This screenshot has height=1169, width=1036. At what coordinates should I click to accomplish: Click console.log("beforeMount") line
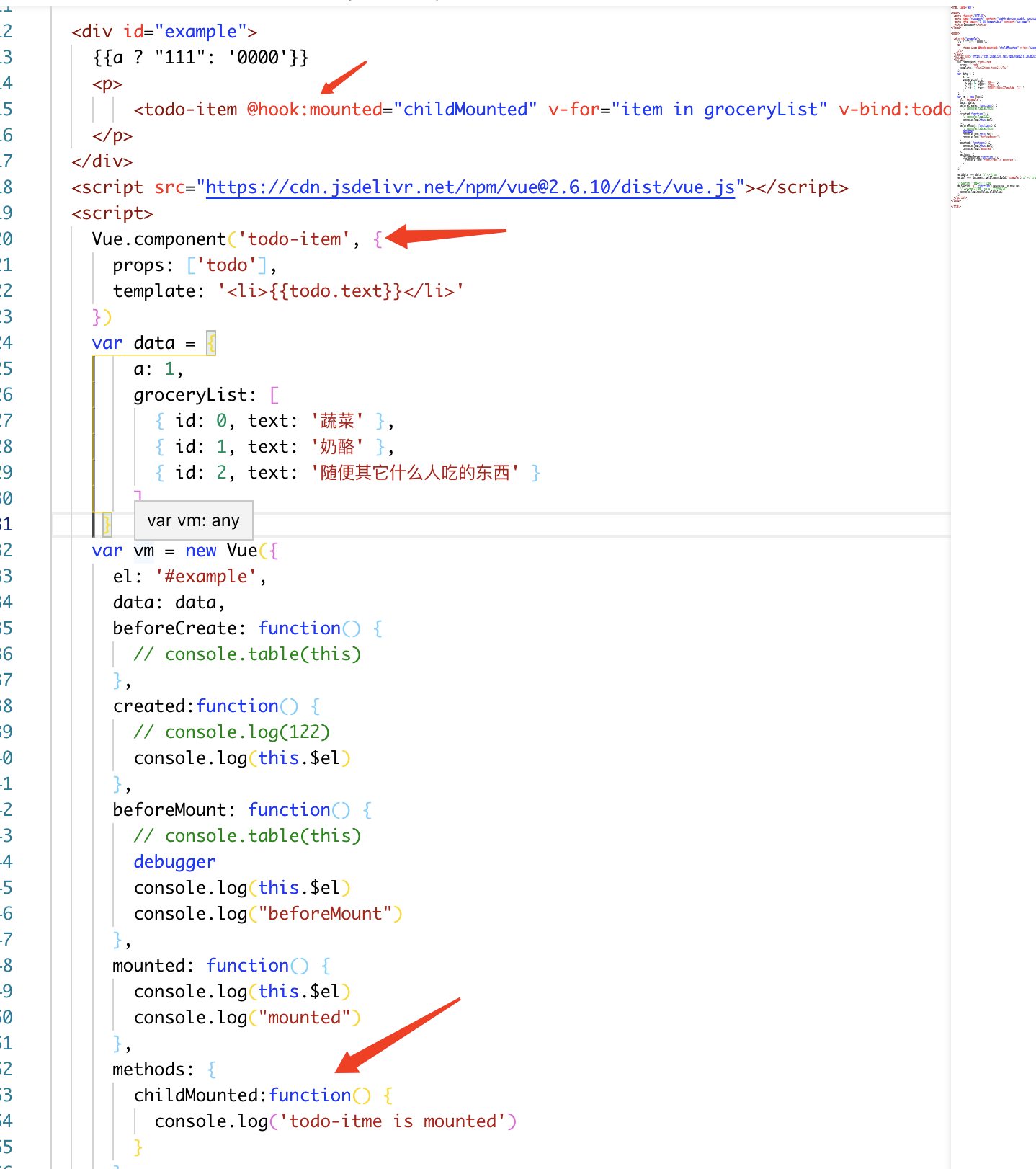[x=268, y=914]
